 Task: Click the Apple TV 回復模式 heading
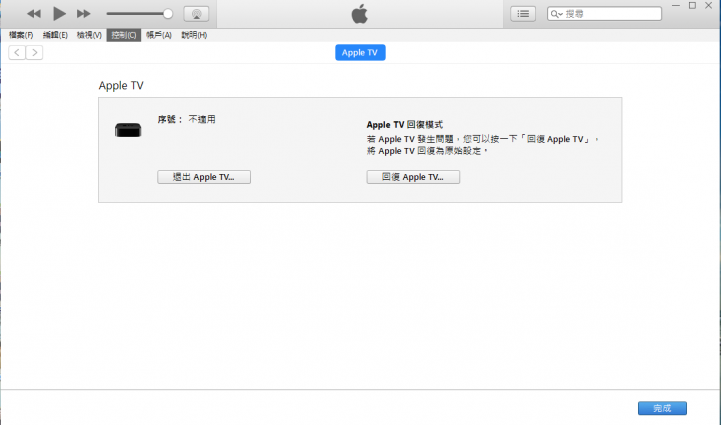click(405, 125)
